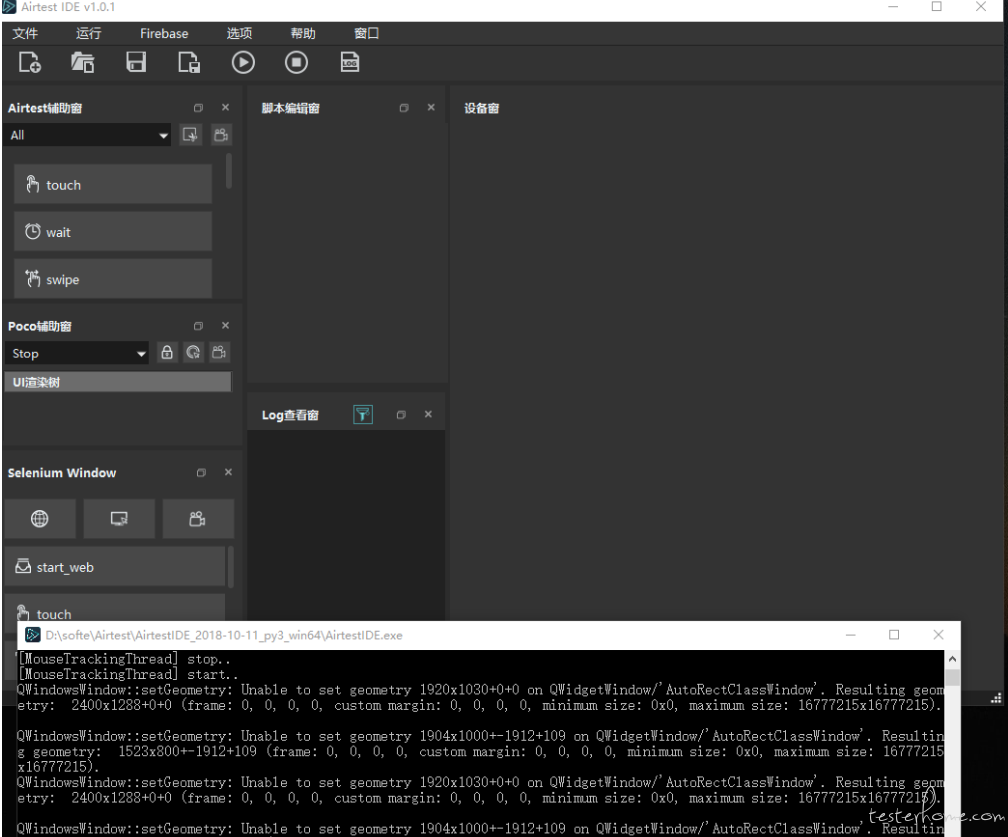Click the record icon in Poco辅助窗
Screen dimensions: 1008x837
click(x=219, y=352)
